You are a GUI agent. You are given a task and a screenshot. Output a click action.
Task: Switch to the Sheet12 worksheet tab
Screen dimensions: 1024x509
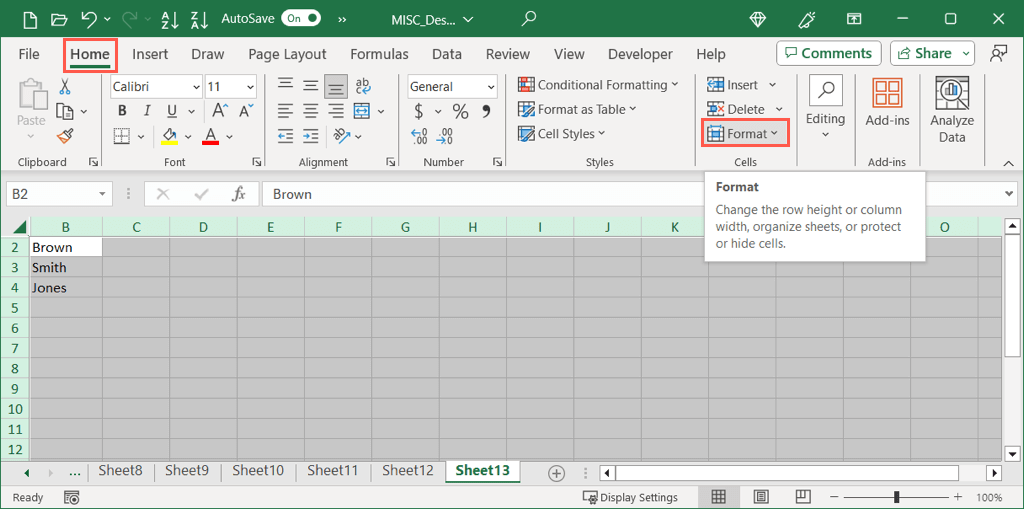[407, 471]
